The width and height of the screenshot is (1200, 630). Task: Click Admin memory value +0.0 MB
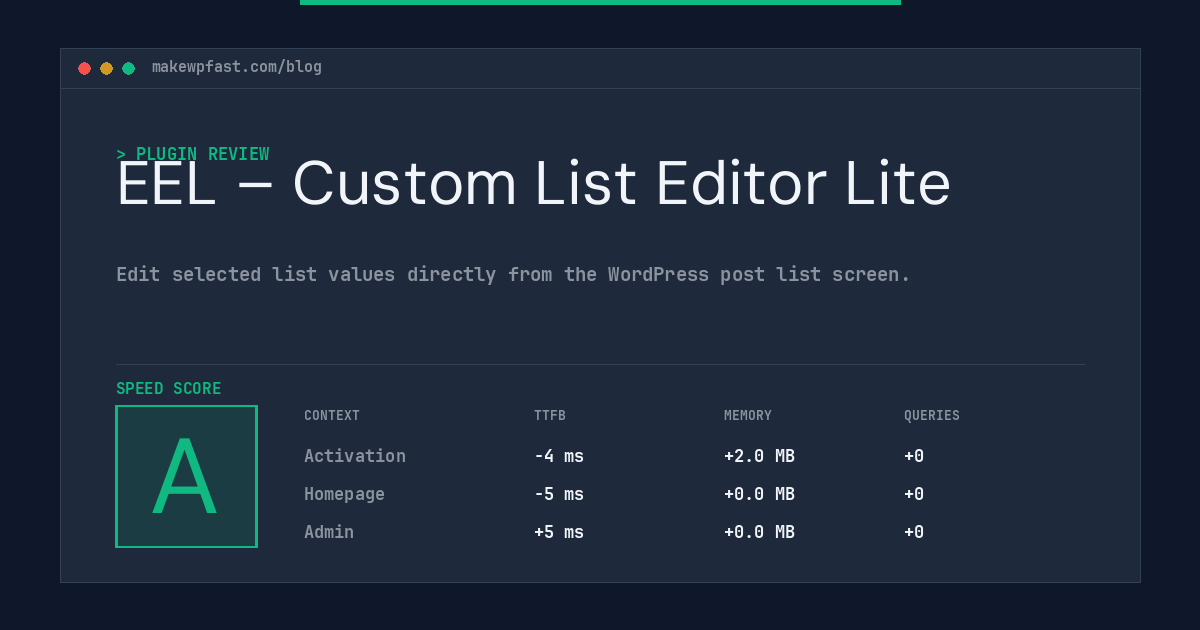tap(759, 532)
